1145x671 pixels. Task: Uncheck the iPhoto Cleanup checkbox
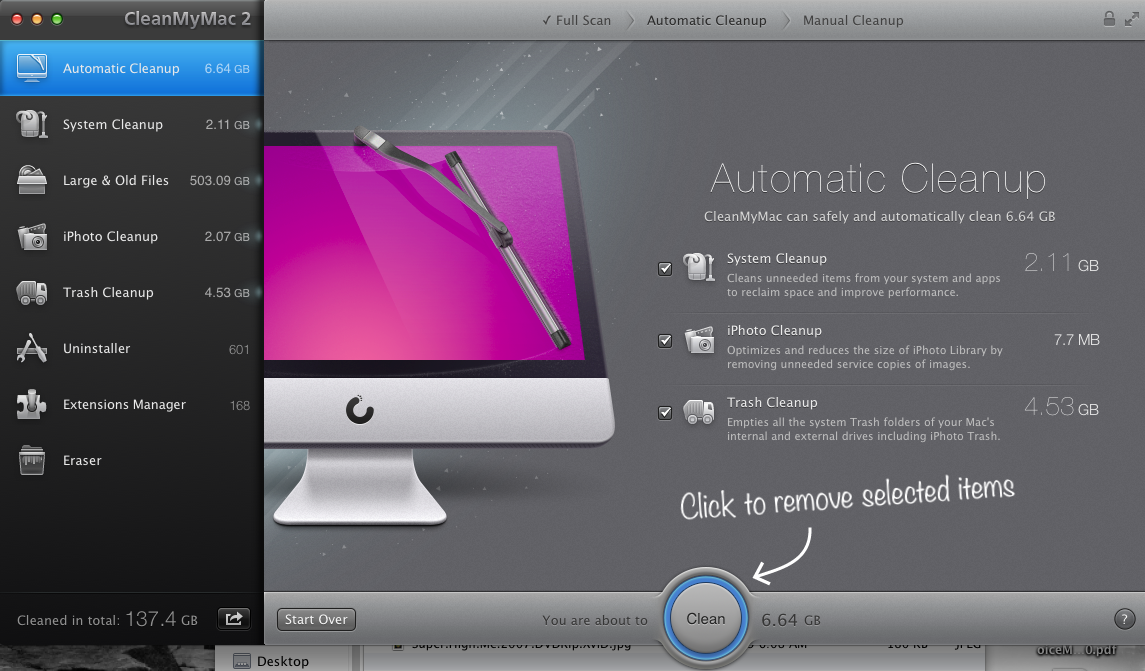click(665, 340)
